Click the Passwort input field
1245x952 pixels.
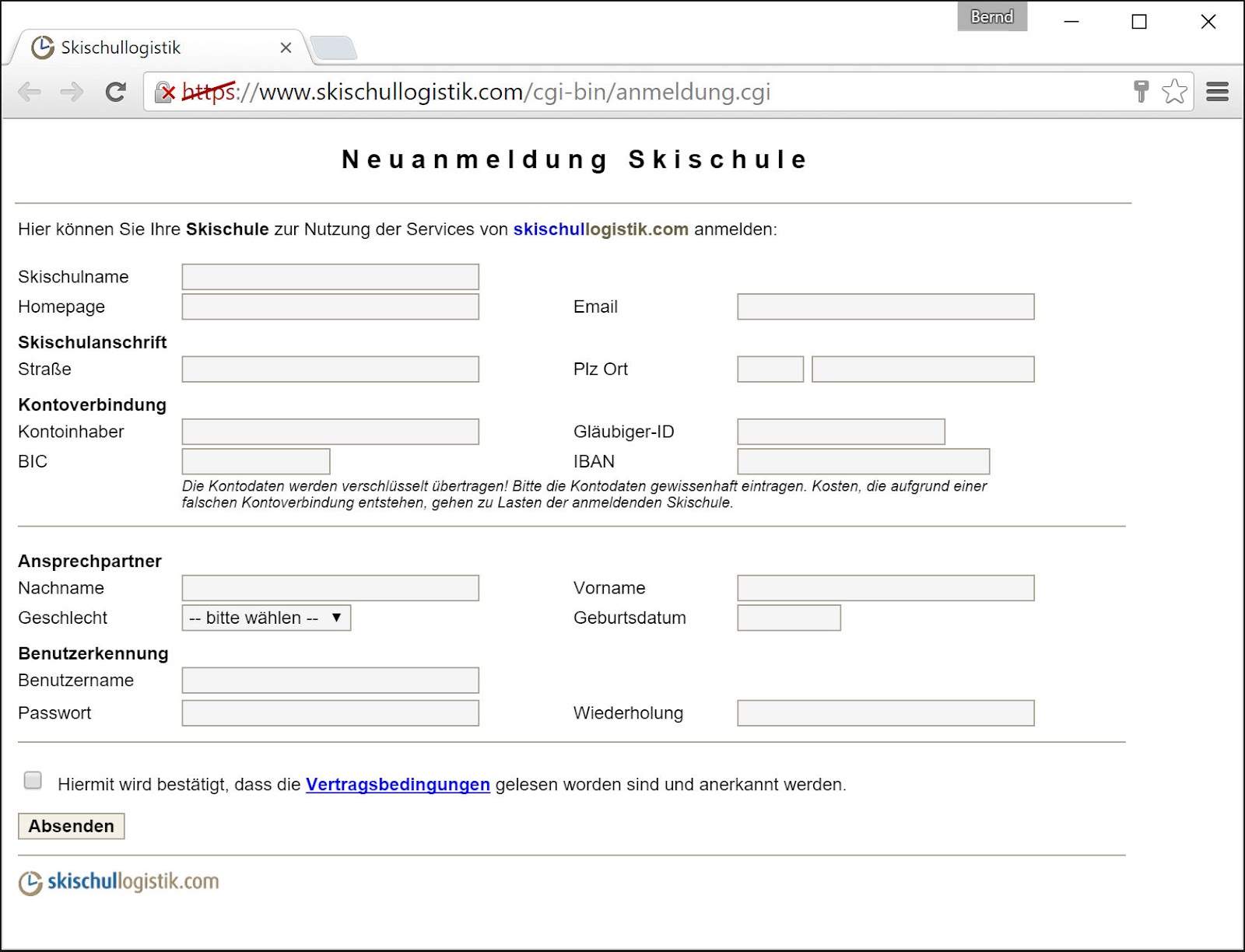coord(331,713)
